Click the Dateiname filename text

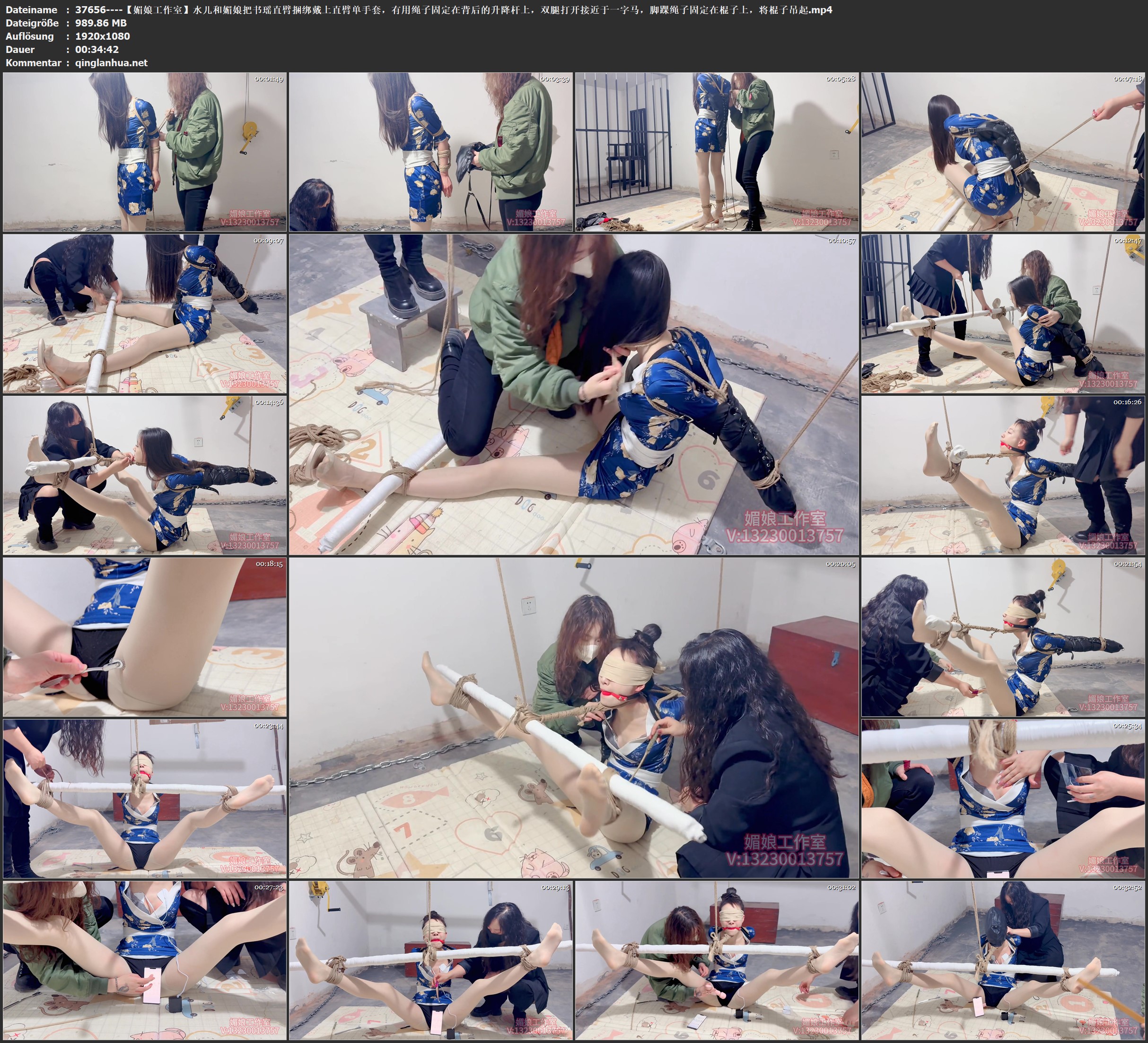coord(453,9)
